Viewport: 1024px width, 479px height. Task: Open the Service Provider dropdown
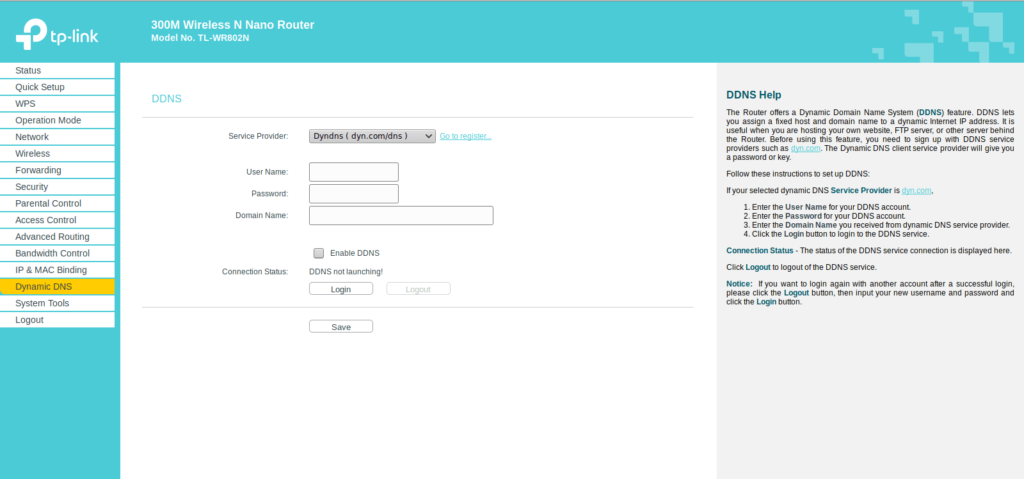point(372,136)
